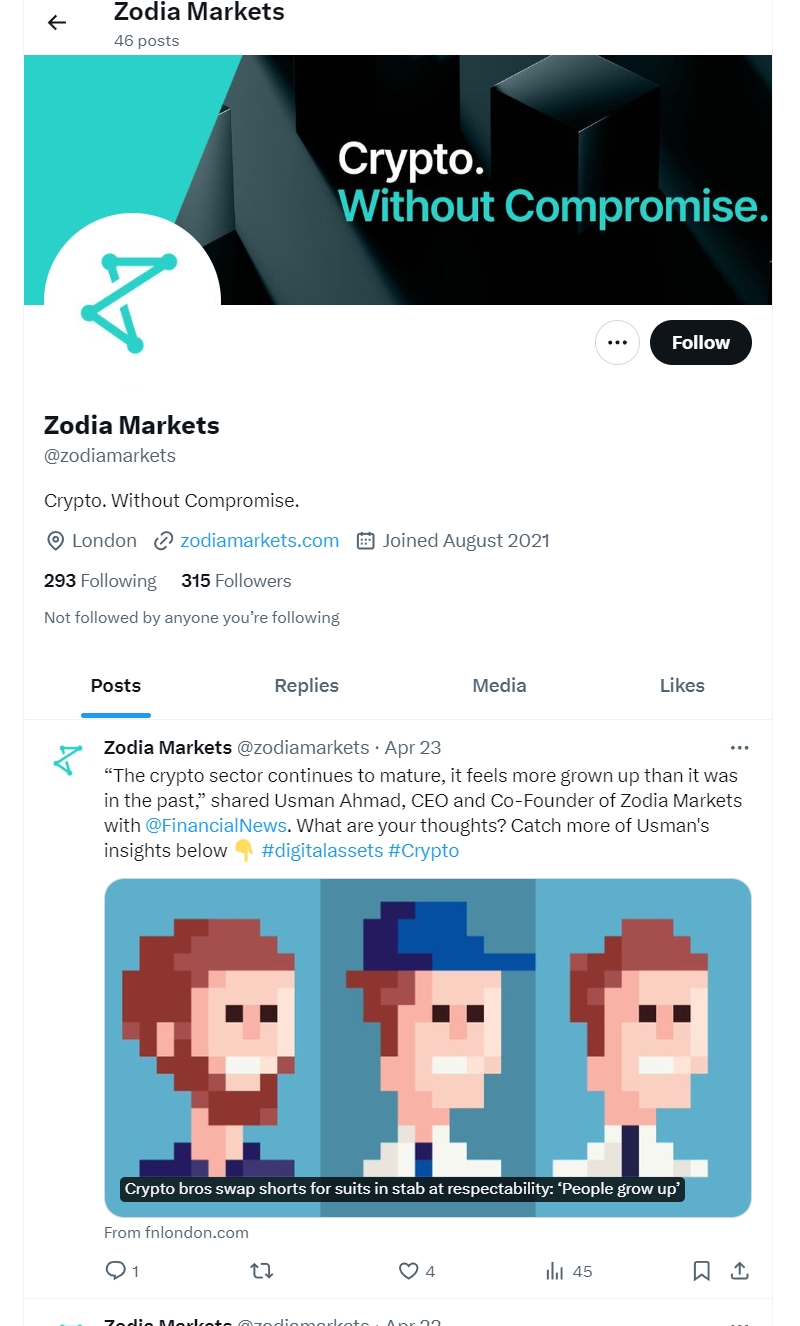Image resolution: width=800 pixels, height=1326 pixels.
Task: Bookmark the Apr 23 post
Action: click(701, 1270)
